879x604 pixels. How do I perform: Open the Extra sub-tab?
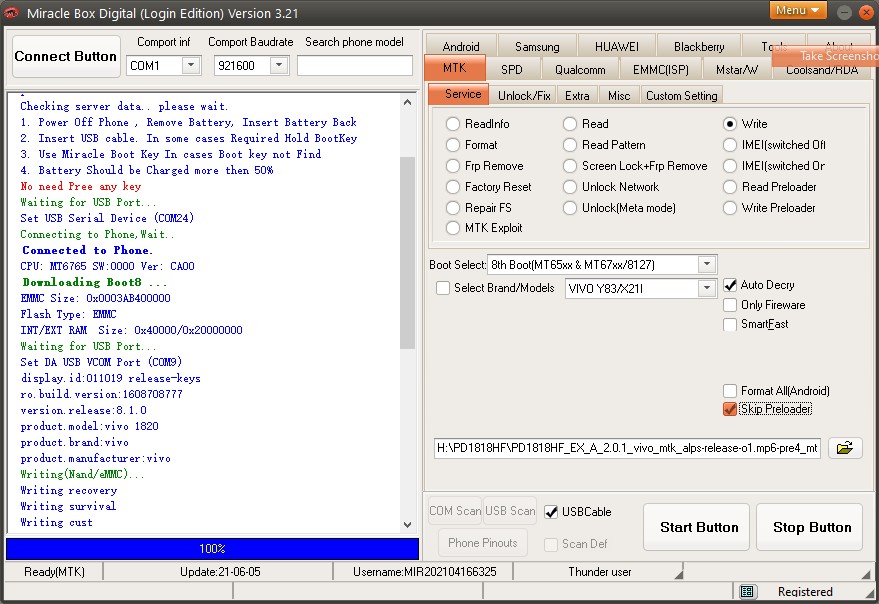pos(577,95)
